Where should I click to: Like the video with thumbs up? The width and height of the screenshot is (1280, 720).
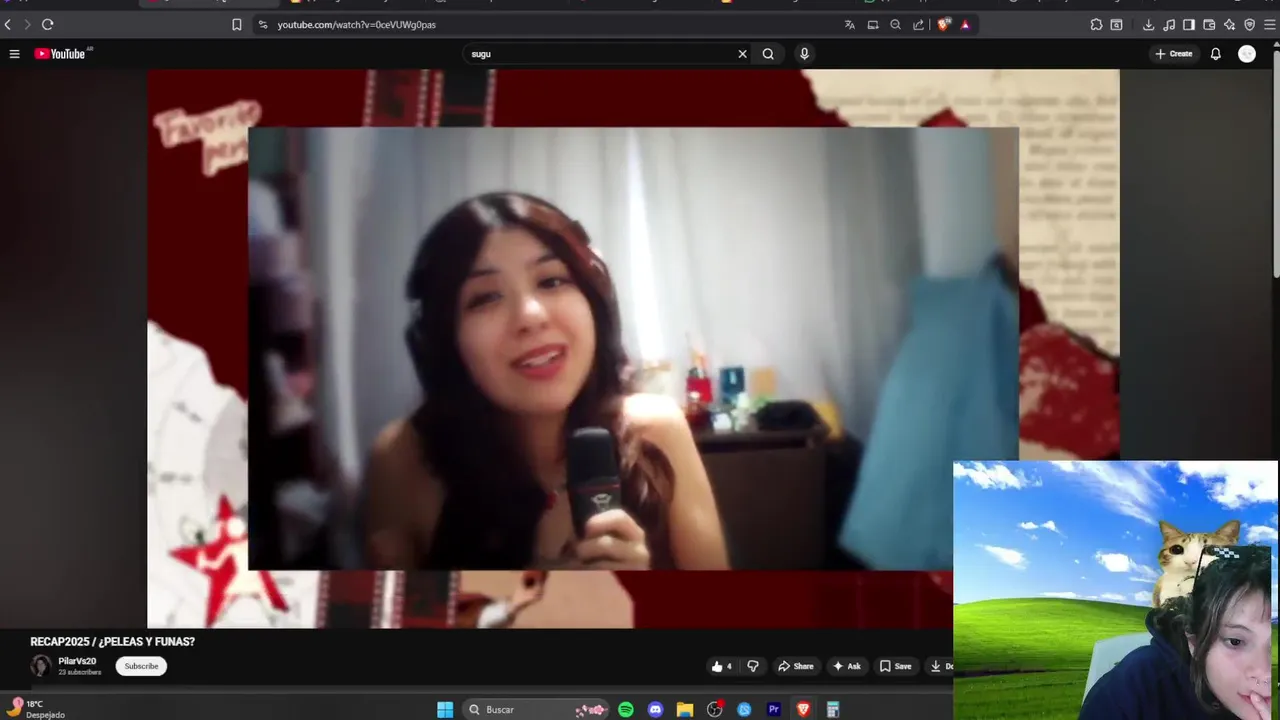[721, 666]
